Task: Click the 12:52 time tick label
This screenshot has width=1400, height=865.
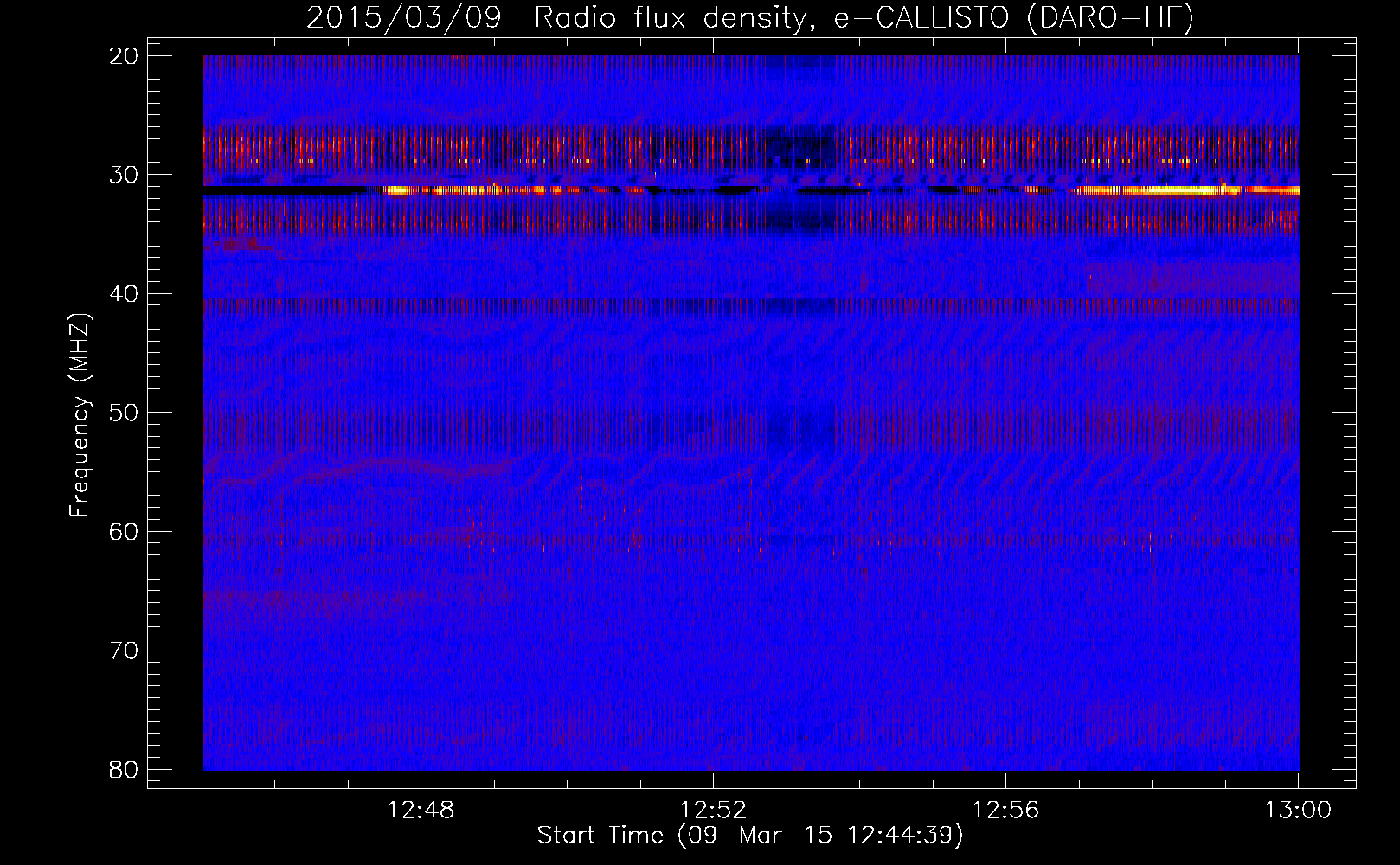Action: (x=713, y=811)
